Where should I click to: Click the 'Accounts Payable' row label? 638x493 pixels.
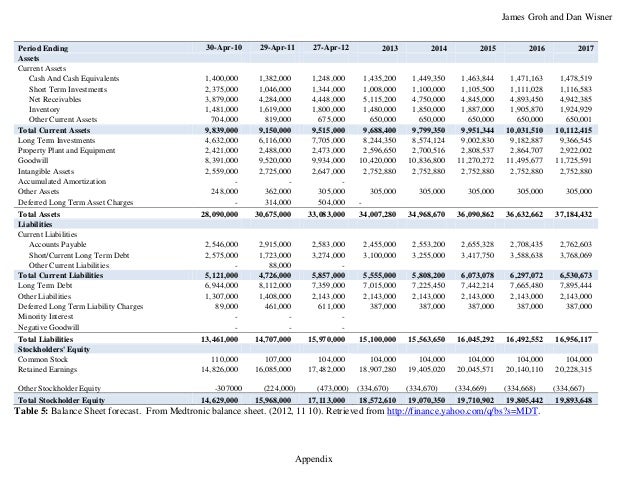[57, 244]
